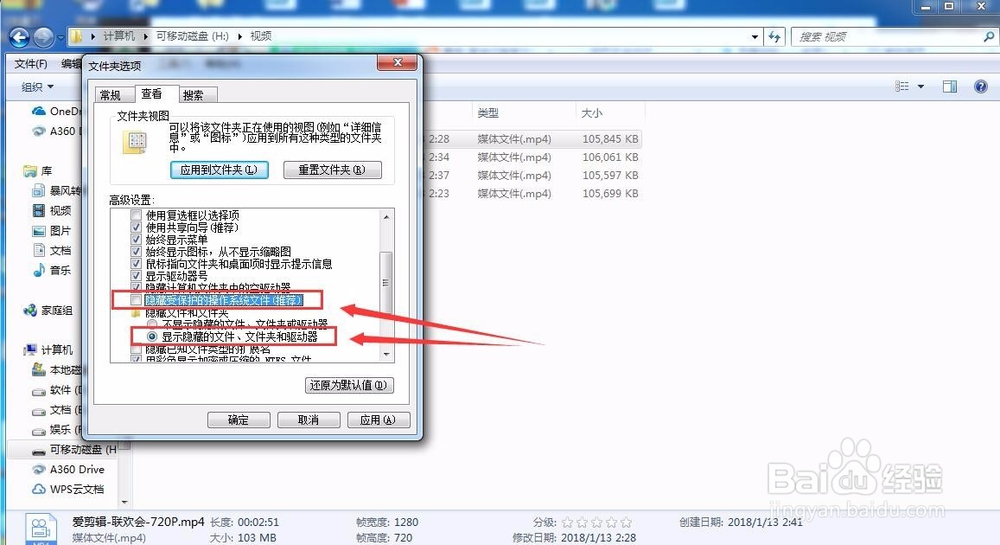1000x545 pixels.
Task: Open recent pages dropdown beside forward button
Action: pyautogui.click(x=61, y=38)
